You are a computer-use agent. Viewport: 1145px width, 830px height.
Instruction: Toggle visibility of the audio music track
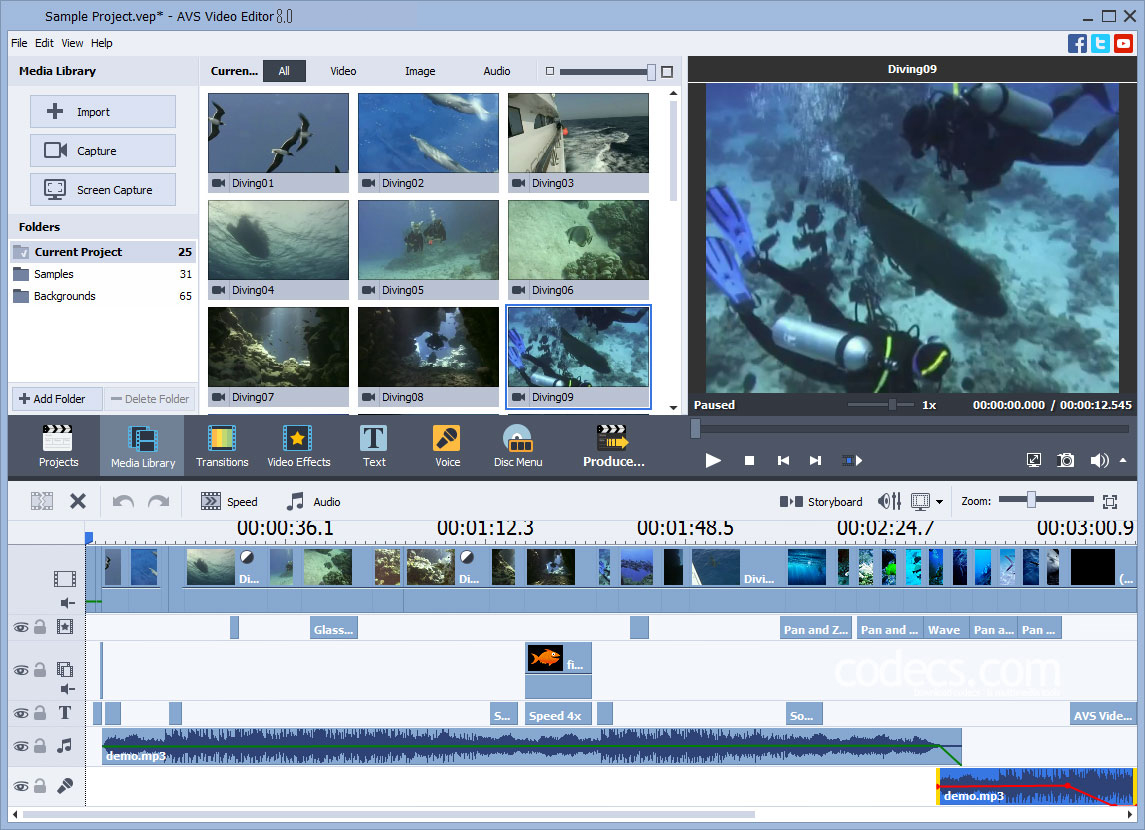pyautogui.click(x=21, y=746)
